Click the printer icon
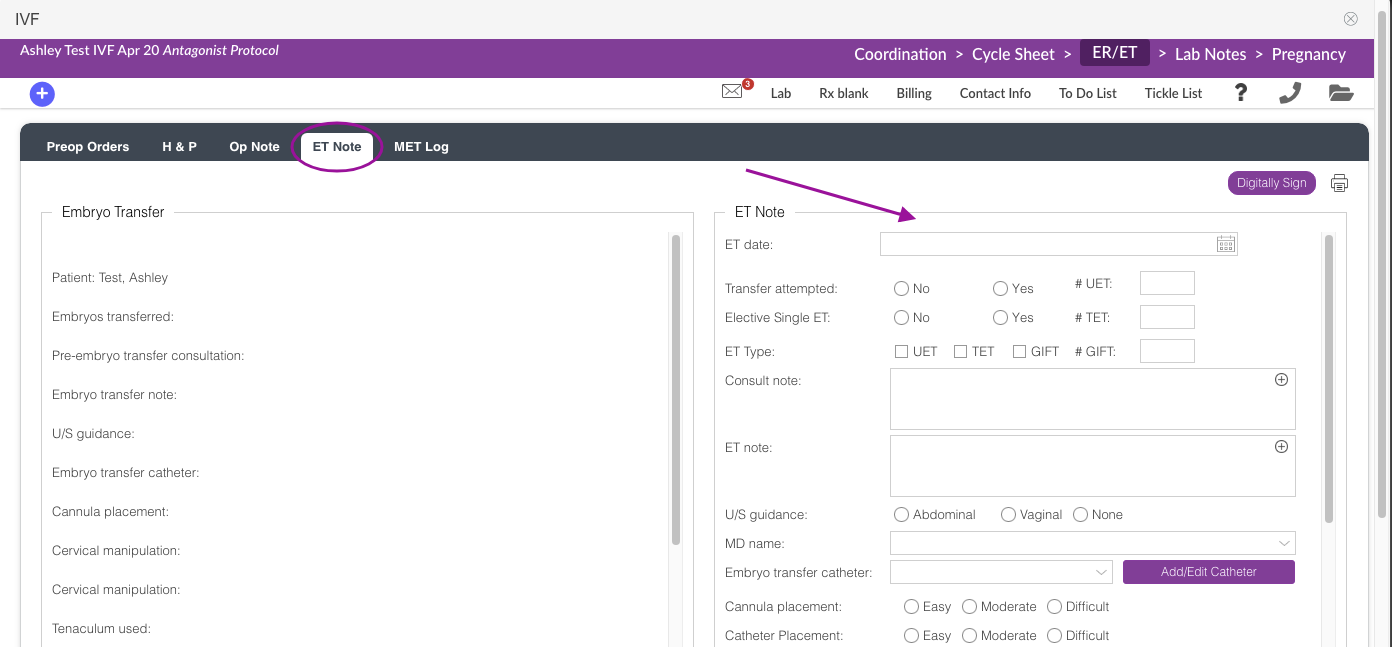 pos(1340,183)
